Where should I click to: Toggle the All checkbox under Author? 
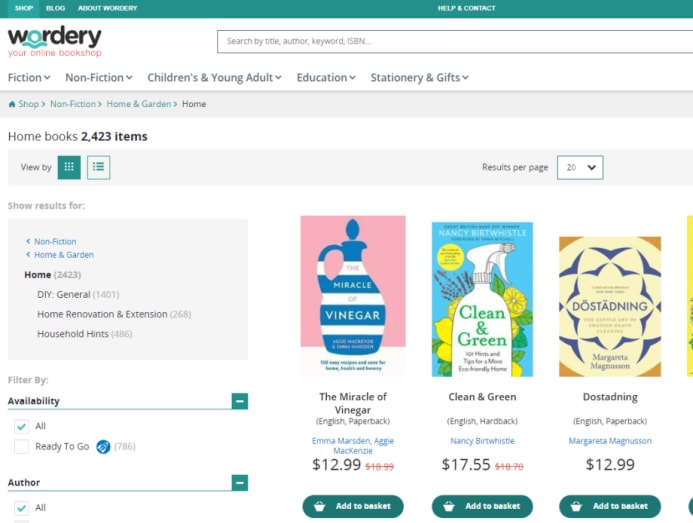tap(21, 507)
